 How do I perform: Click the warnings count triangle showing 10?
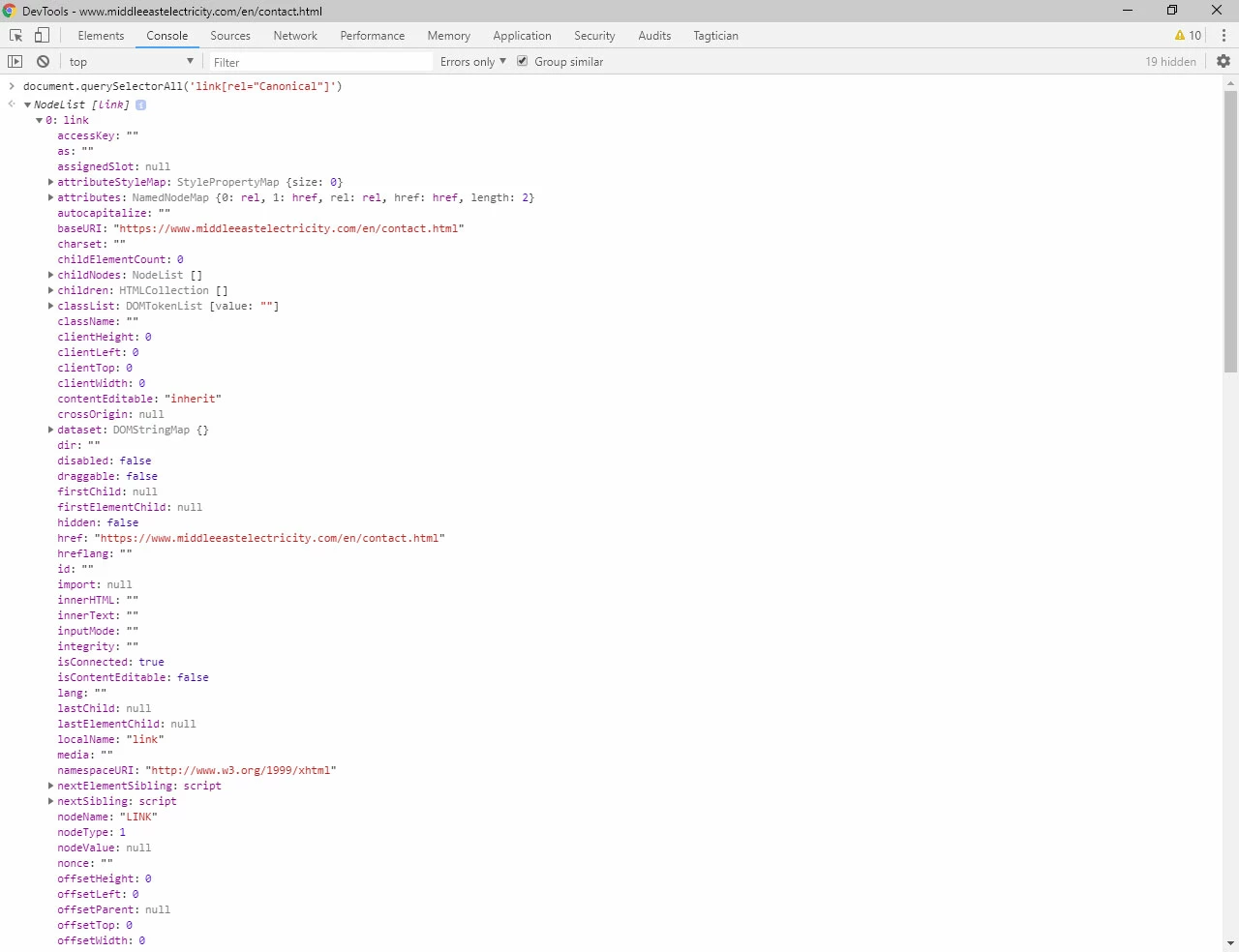click(x=1188, y=36)
